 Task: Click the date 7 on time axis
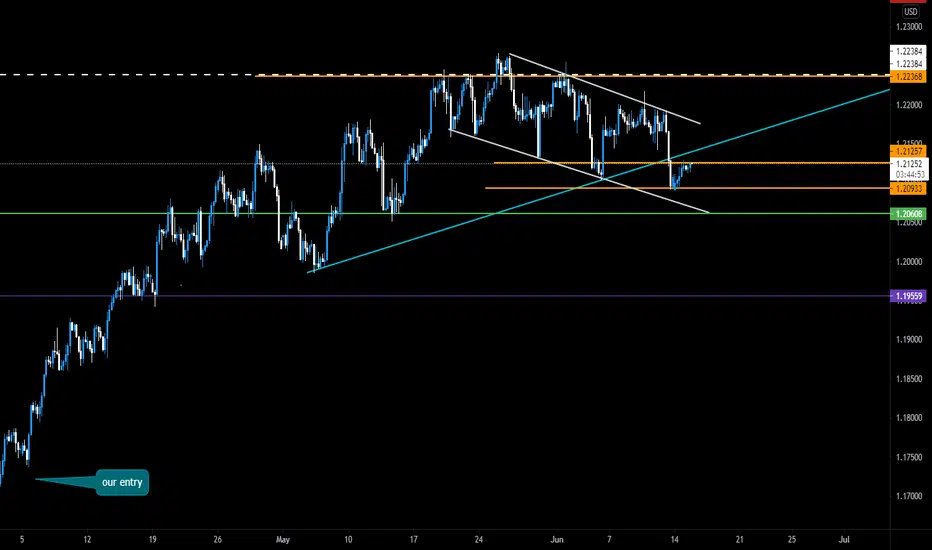pyautogui.click(x=609, y=540)
